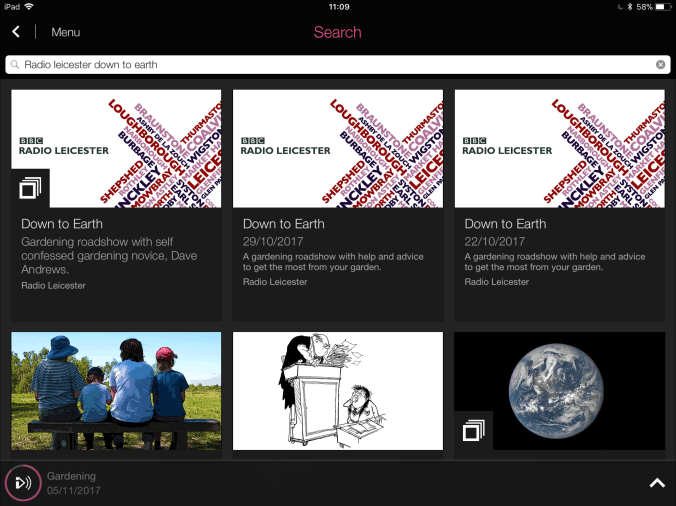Open the cartoon judge illustration thumbnail
This screenshot has width=676, height=506.
point(338,391)
